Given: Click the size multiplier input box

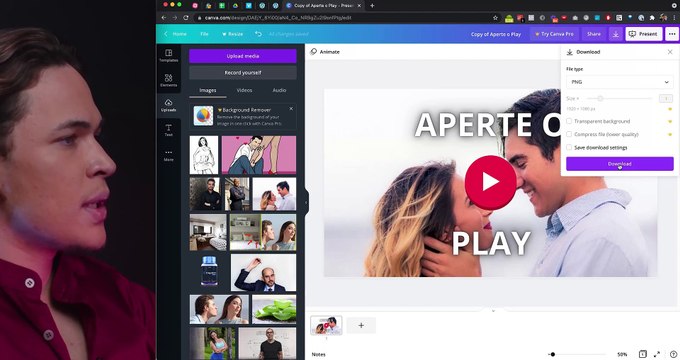Looking at the screenshot, I should pyautogui.click(x=665, y=98).
